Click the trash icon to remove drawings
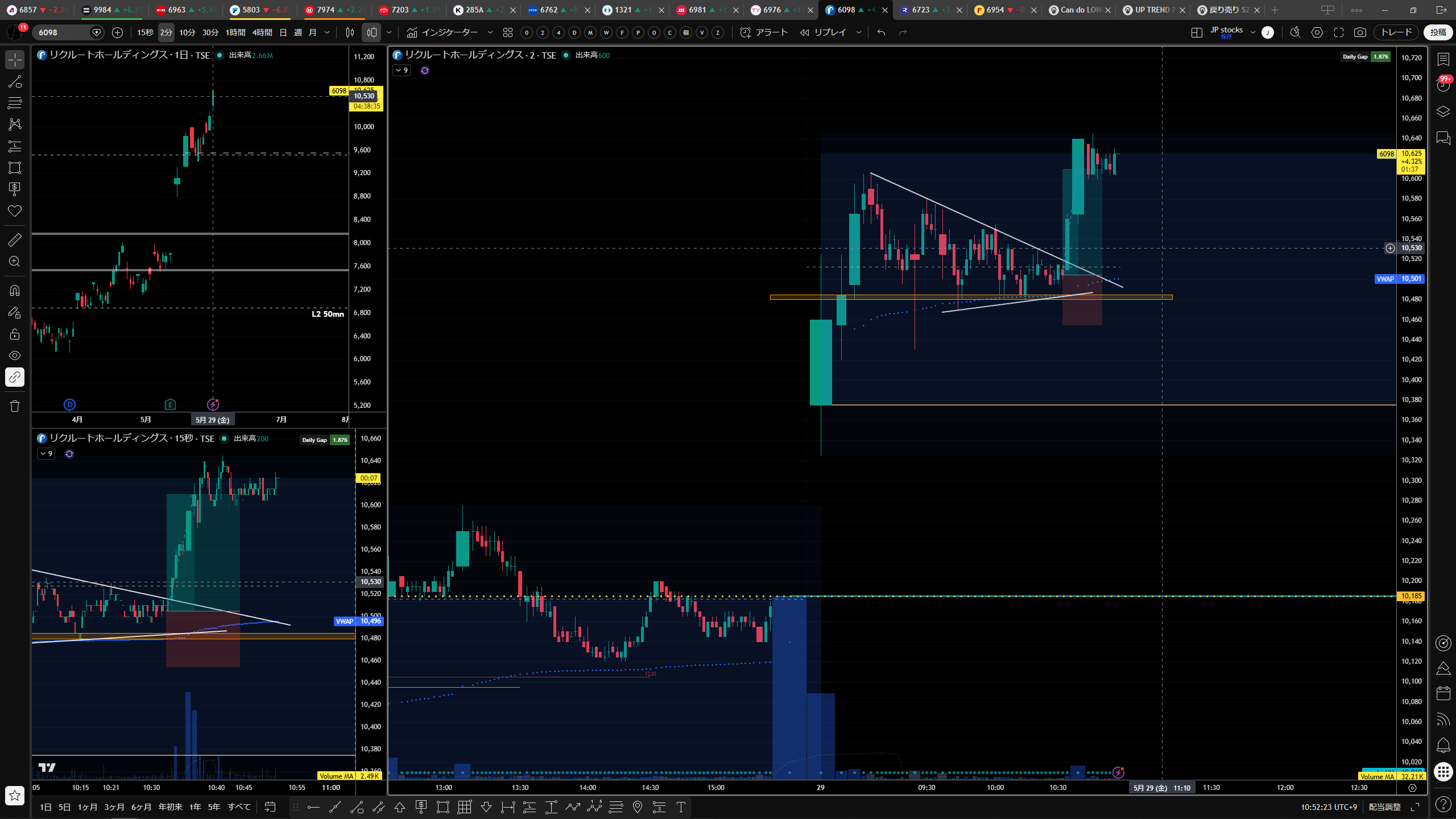 click(15, 406)
